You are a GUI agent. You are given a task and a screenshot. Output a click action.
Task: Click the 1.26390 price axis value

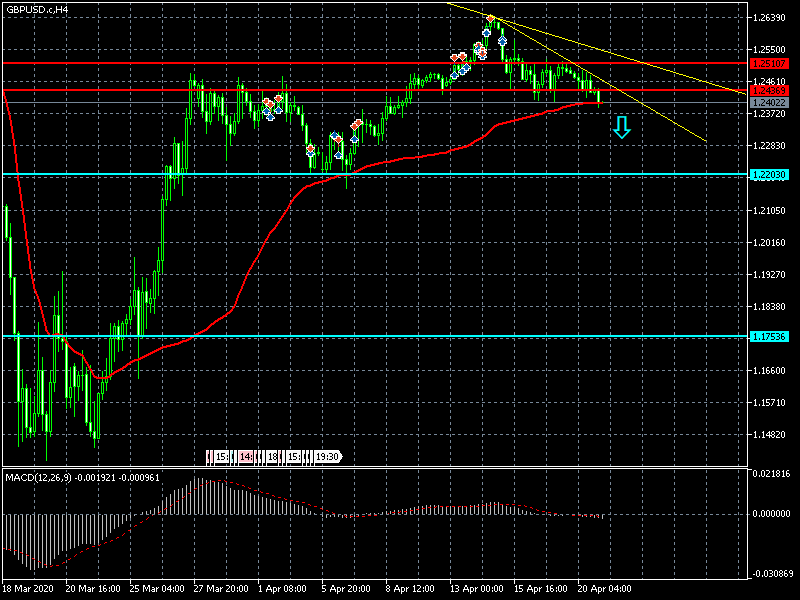769,18
